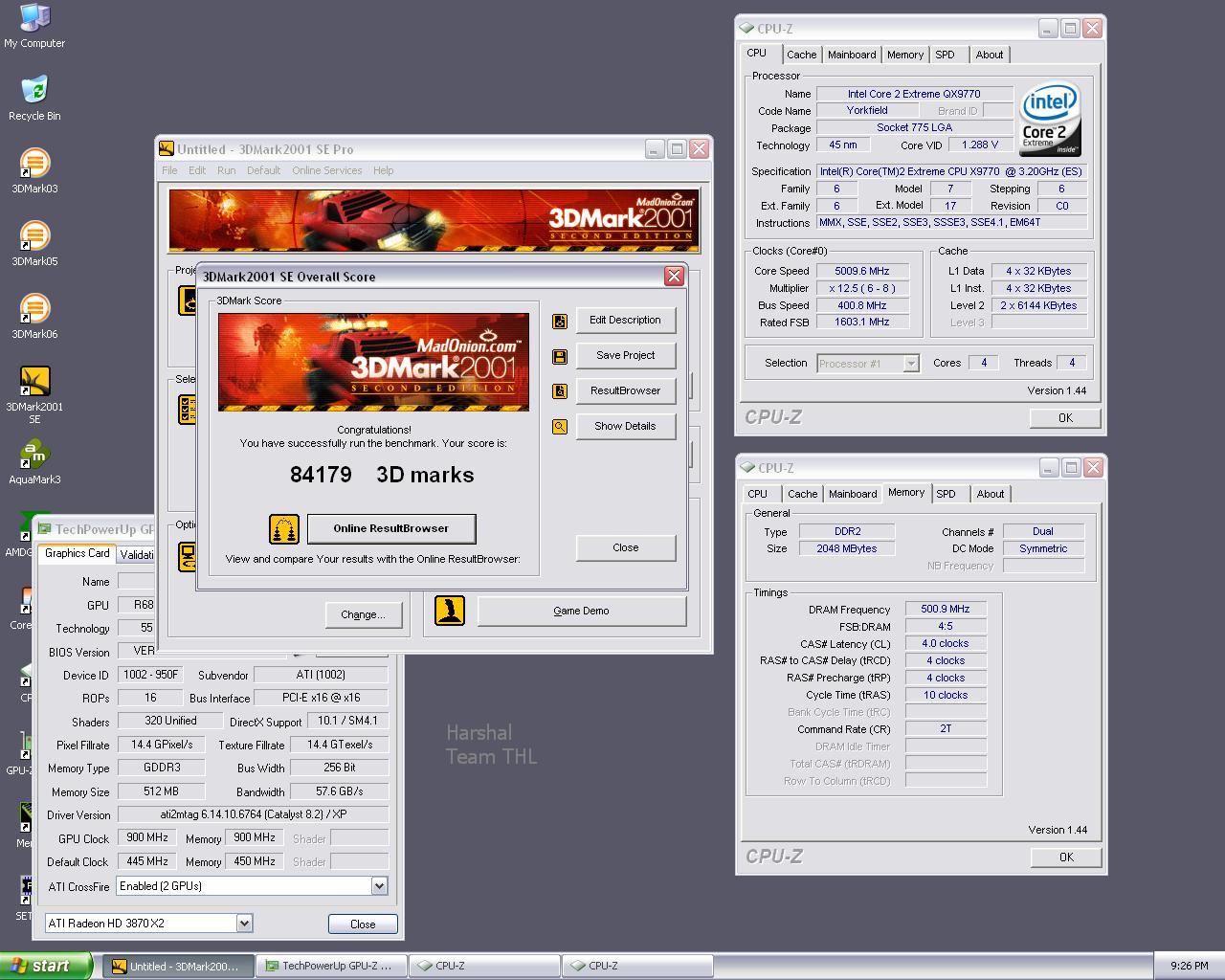Image resolution: width=1225 pixels, height=980 pixels.
Task: Click the Core Speed 5009.6 MHz value
Action: click(x=861, y=272)
